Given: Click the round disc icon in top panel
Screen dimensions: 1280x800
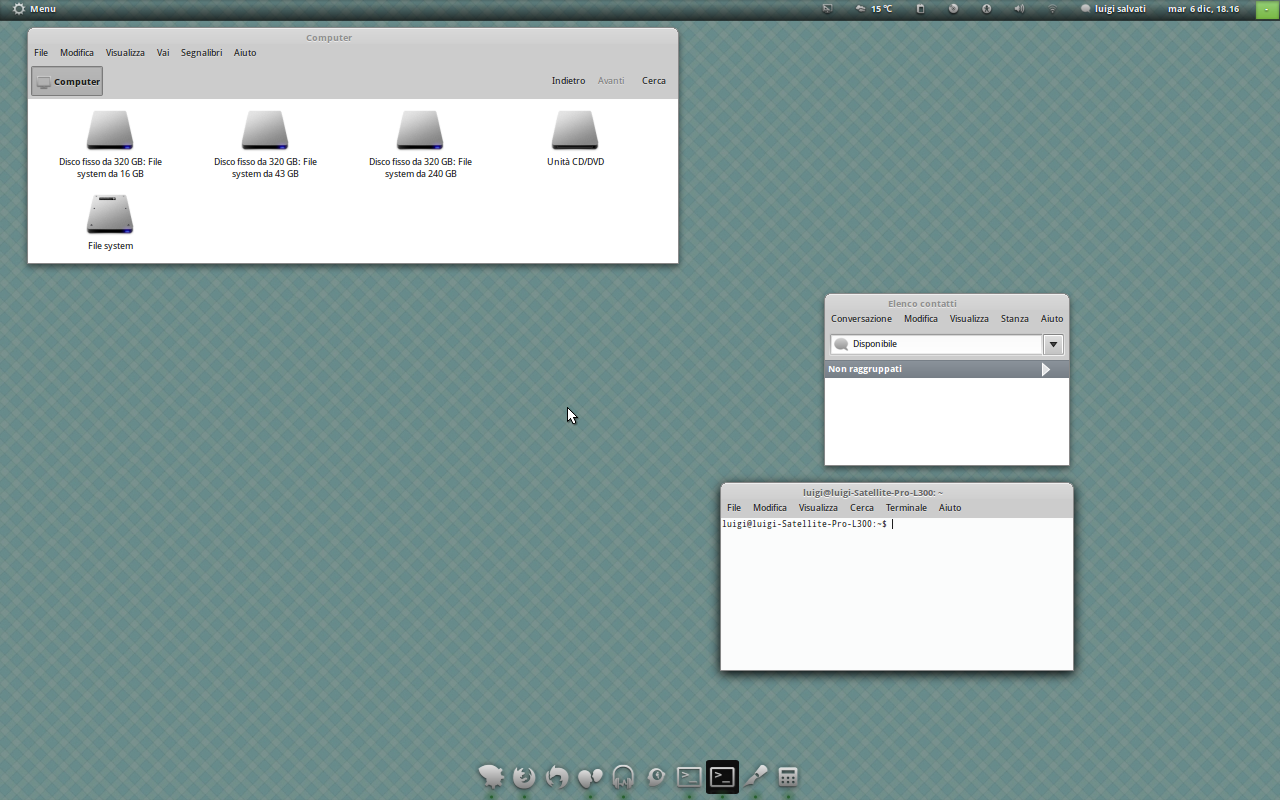Looking at the screenshot, I should [x=953, y=9].
